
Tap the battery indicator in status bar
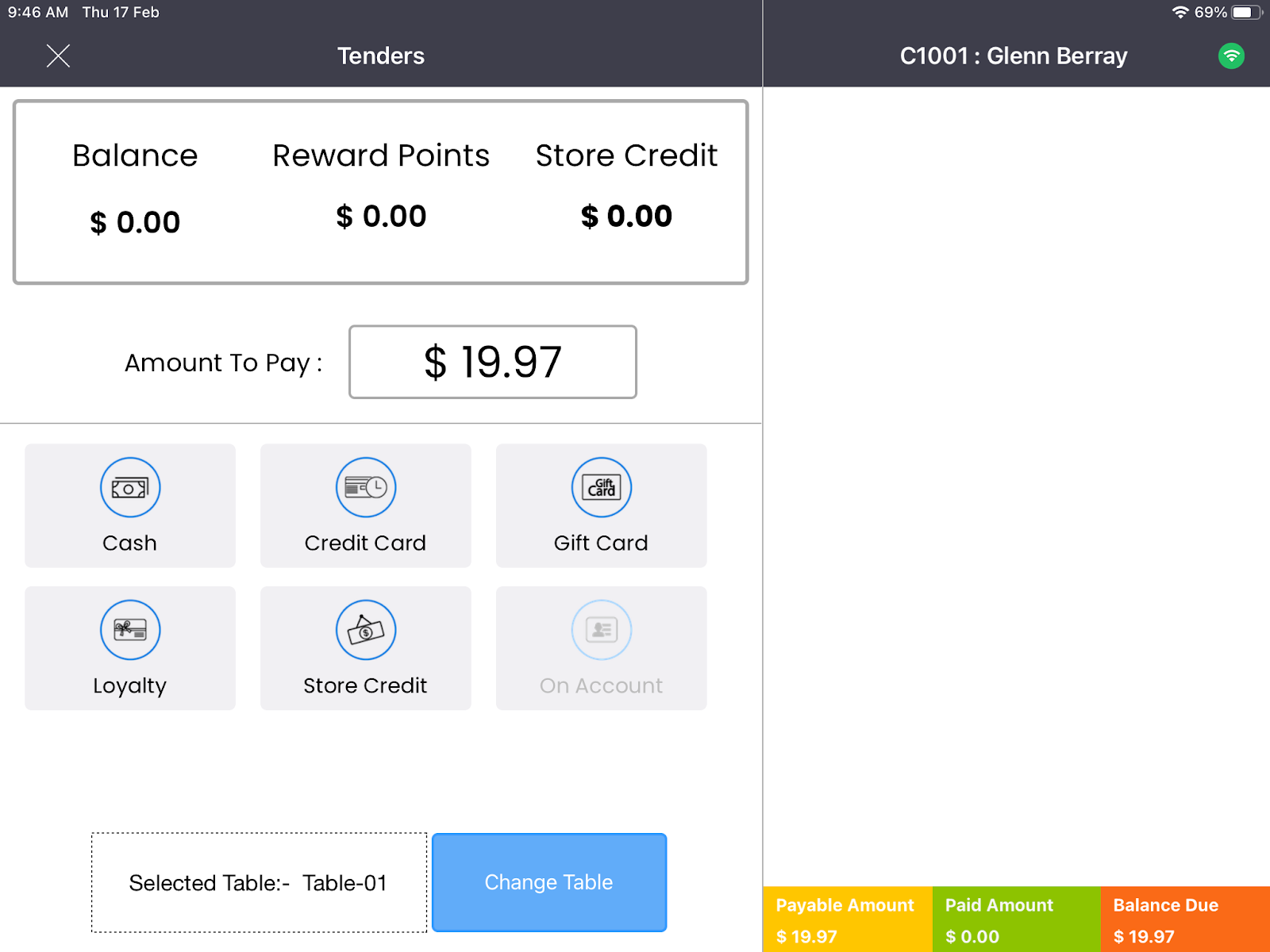tap(1245, 12)
